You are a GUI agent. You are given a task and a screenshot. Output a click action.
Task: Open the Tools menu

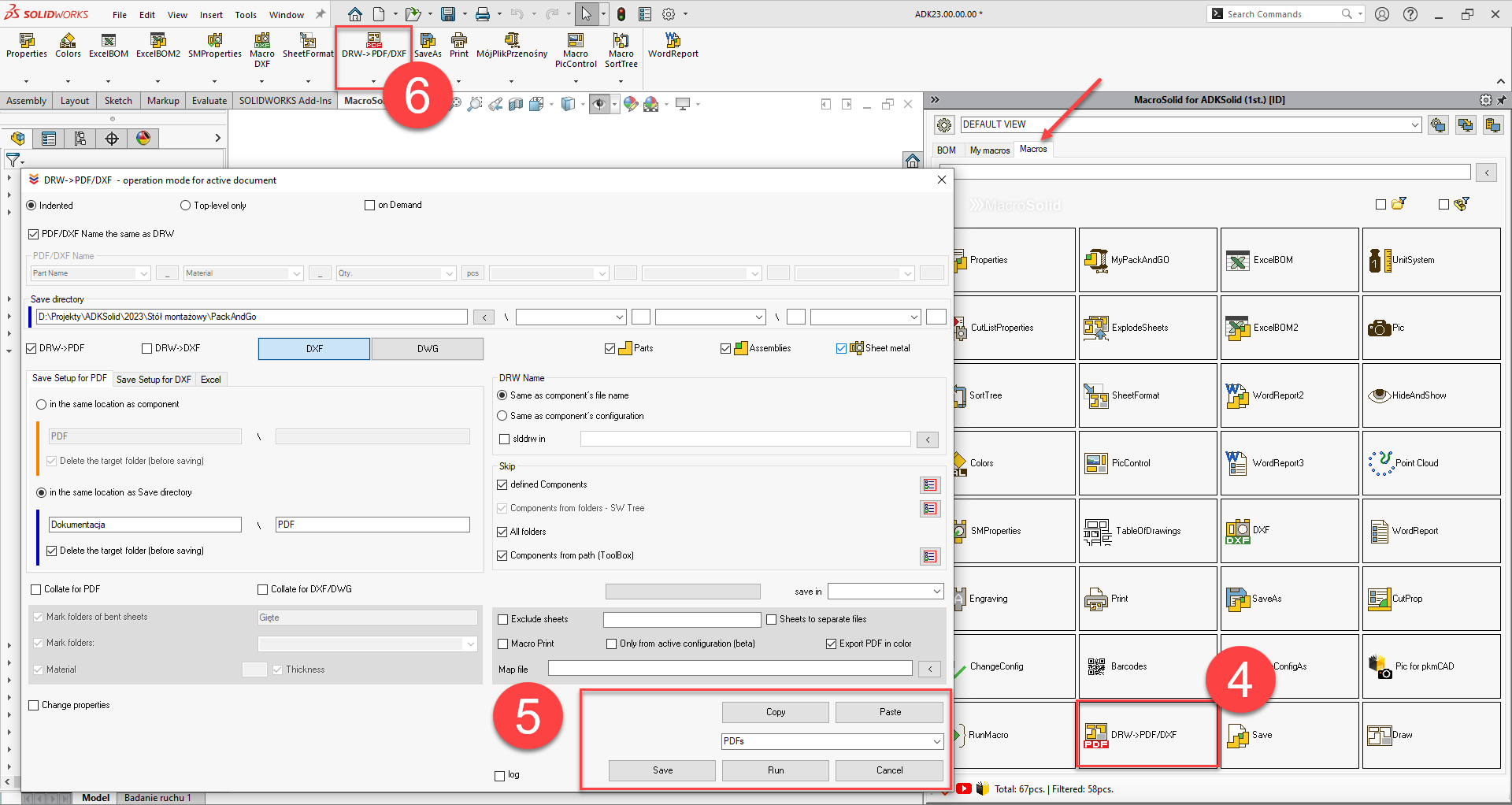pyautogui.click(x=246, y=15)
